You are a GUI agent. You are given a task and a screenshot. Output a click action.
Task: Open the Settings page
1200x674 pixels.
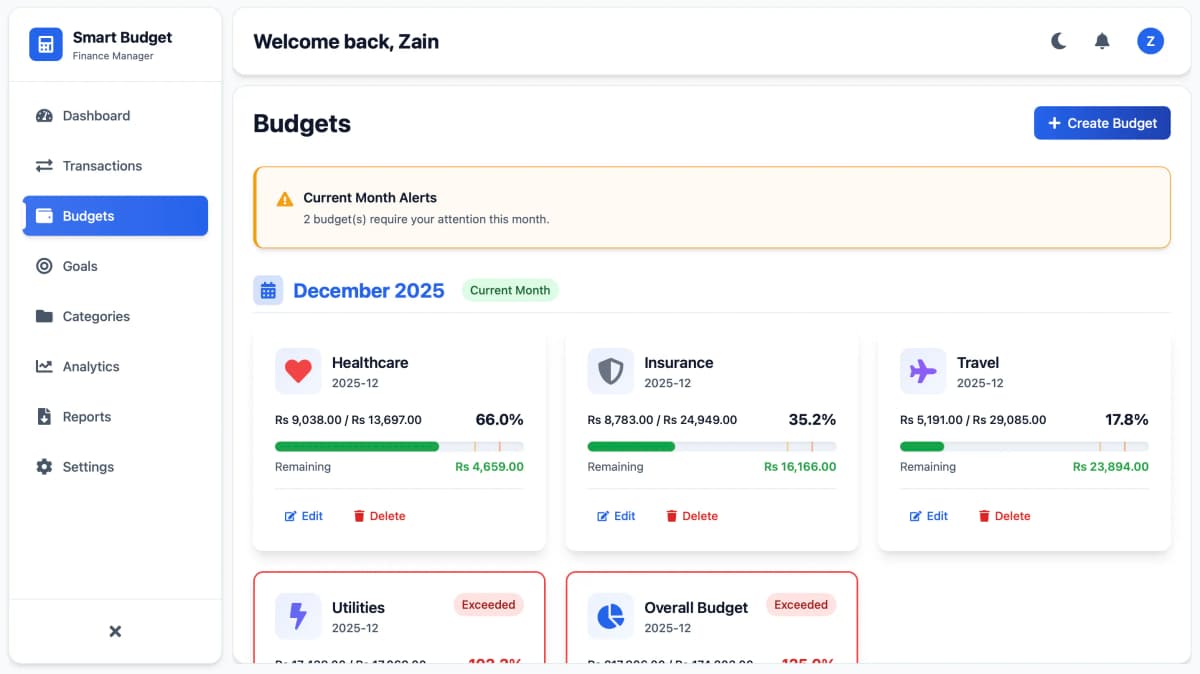point(88,467)
